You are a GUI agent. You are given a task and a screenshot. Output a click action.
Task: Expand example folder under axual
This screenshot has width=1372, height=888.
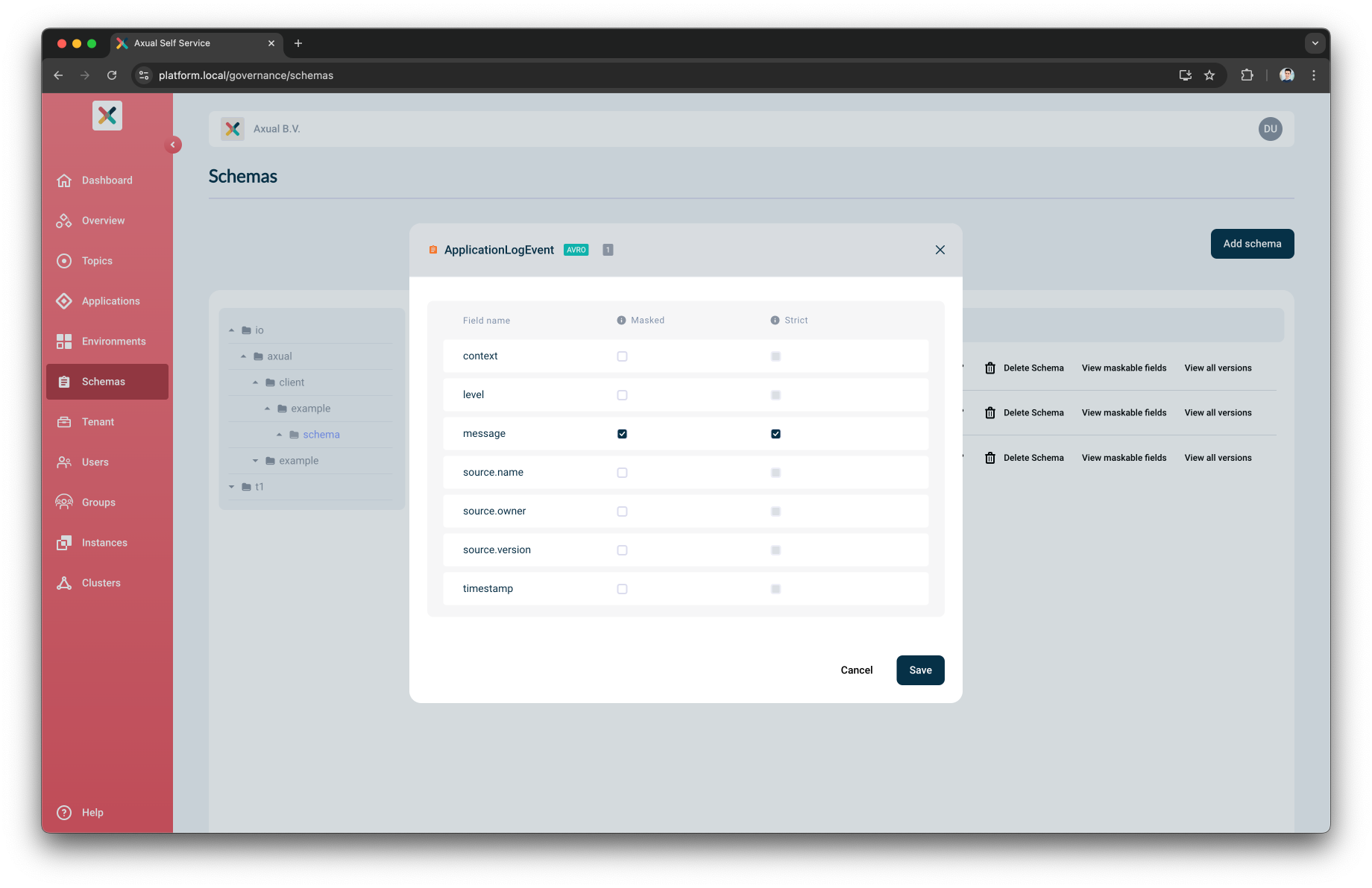tap(255, 461)
